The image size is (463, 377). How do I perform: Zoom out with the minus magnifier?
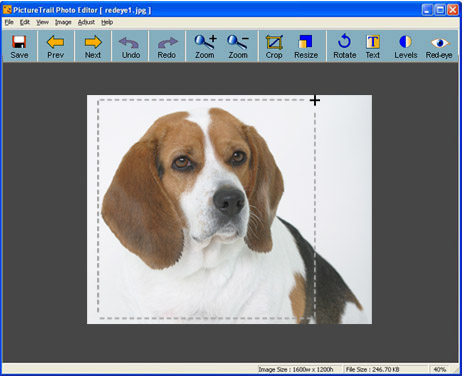point(238,46)
